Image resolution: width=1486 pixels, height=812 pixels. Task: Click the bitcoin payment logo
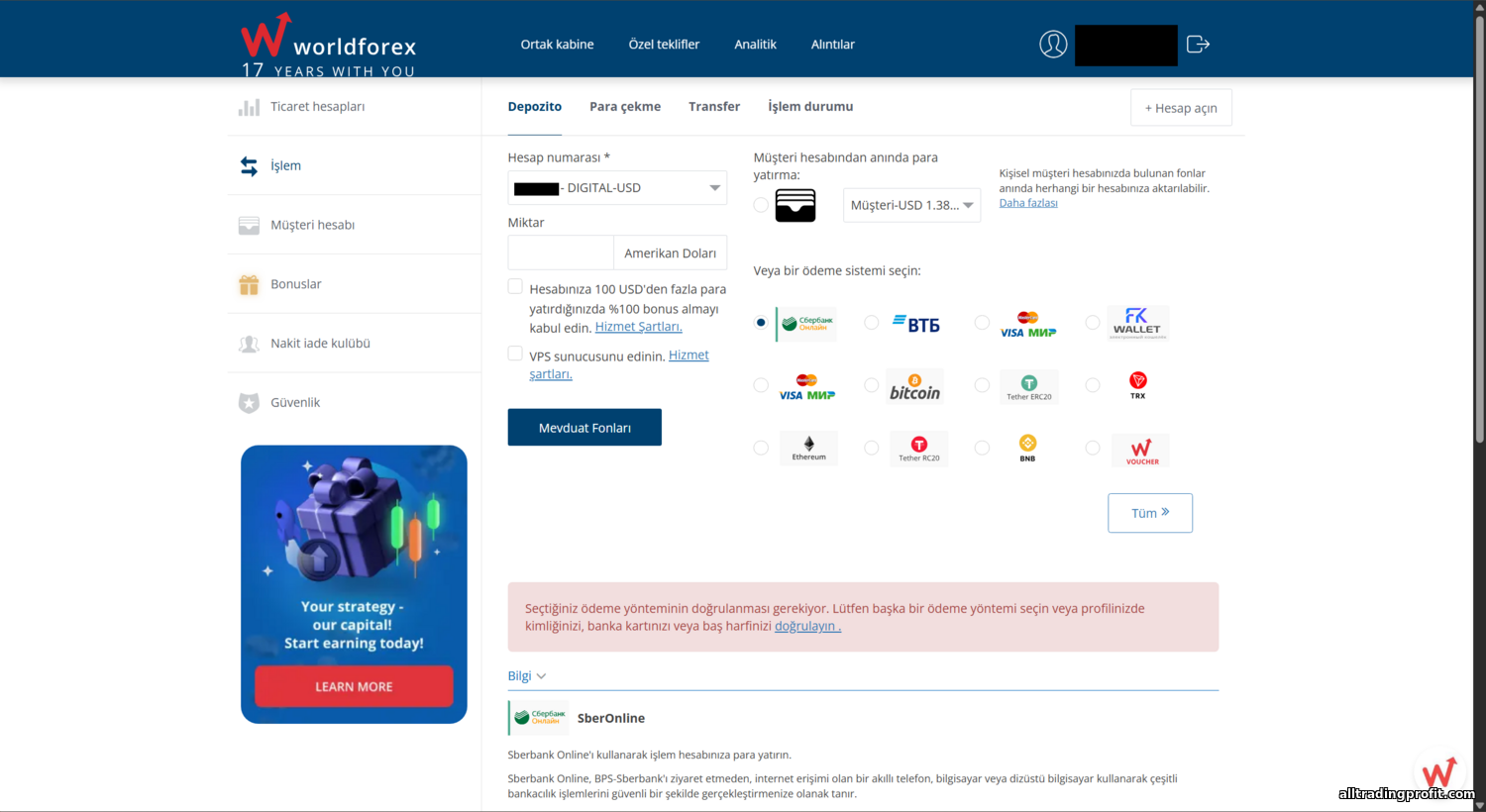[914, 387]
